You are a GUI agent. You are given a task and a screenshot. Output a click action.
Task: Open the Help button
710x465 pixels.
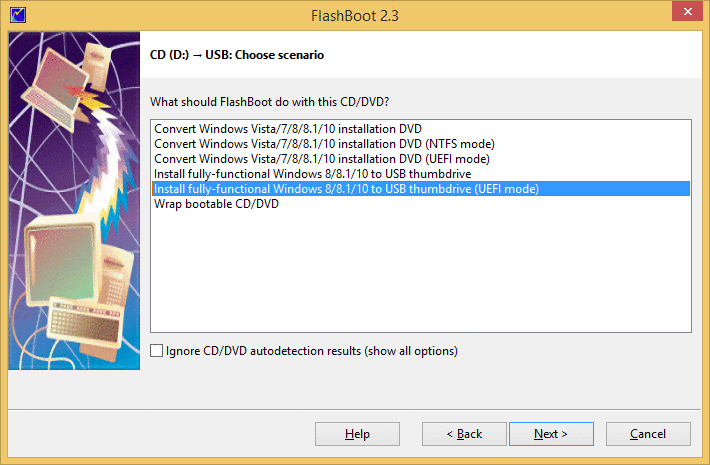point(357,434)
